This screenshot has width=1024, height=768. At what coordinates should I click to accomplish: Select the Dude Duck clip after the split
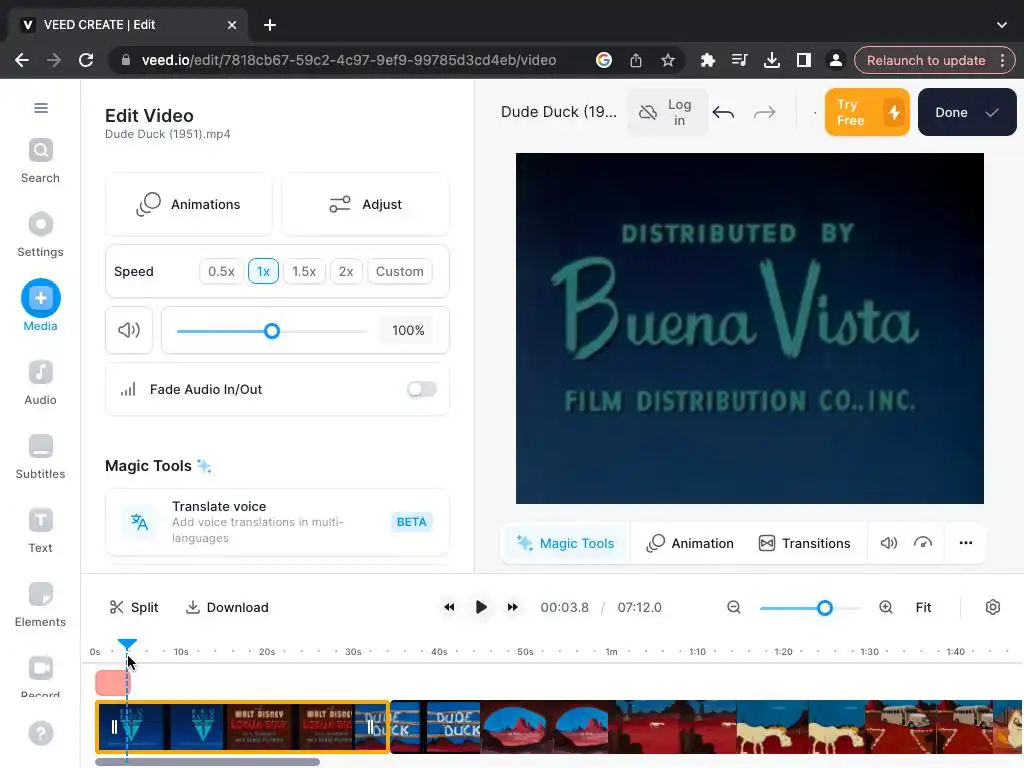coord(705,727)
